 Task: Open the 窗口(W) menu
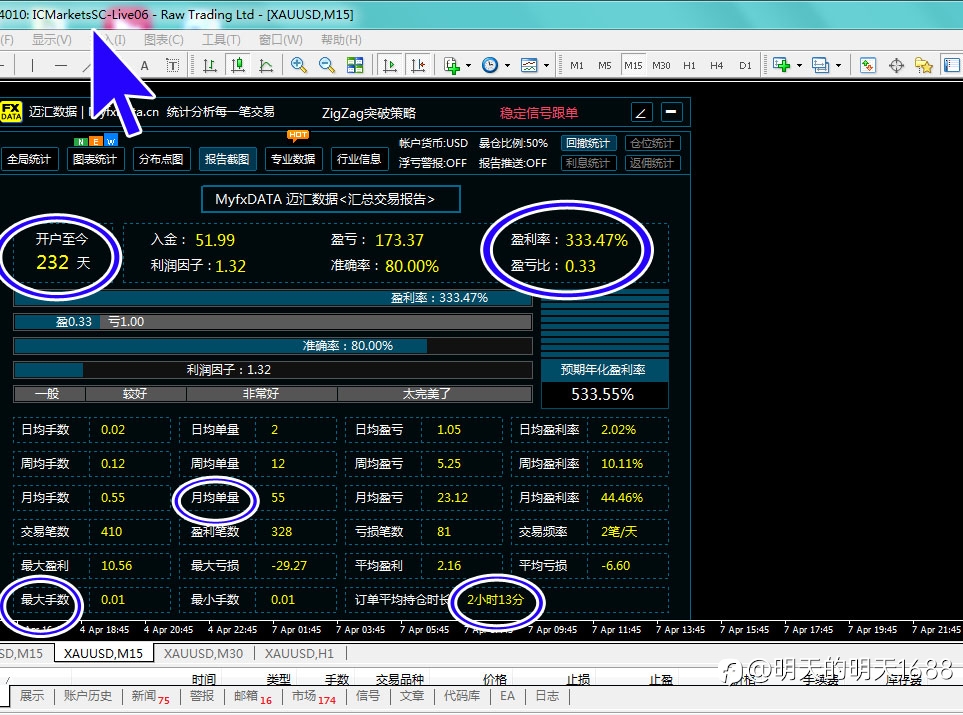280,40
